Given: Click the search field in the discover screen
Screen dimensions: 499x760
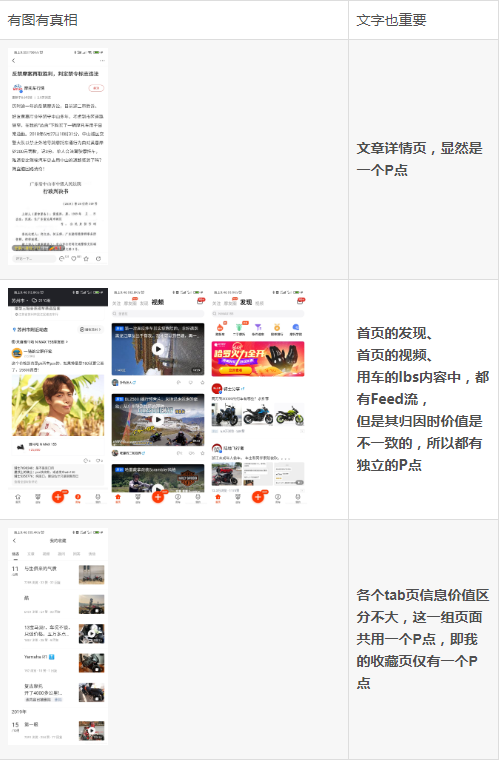Looking at the screenshot, I should point(258,314).
